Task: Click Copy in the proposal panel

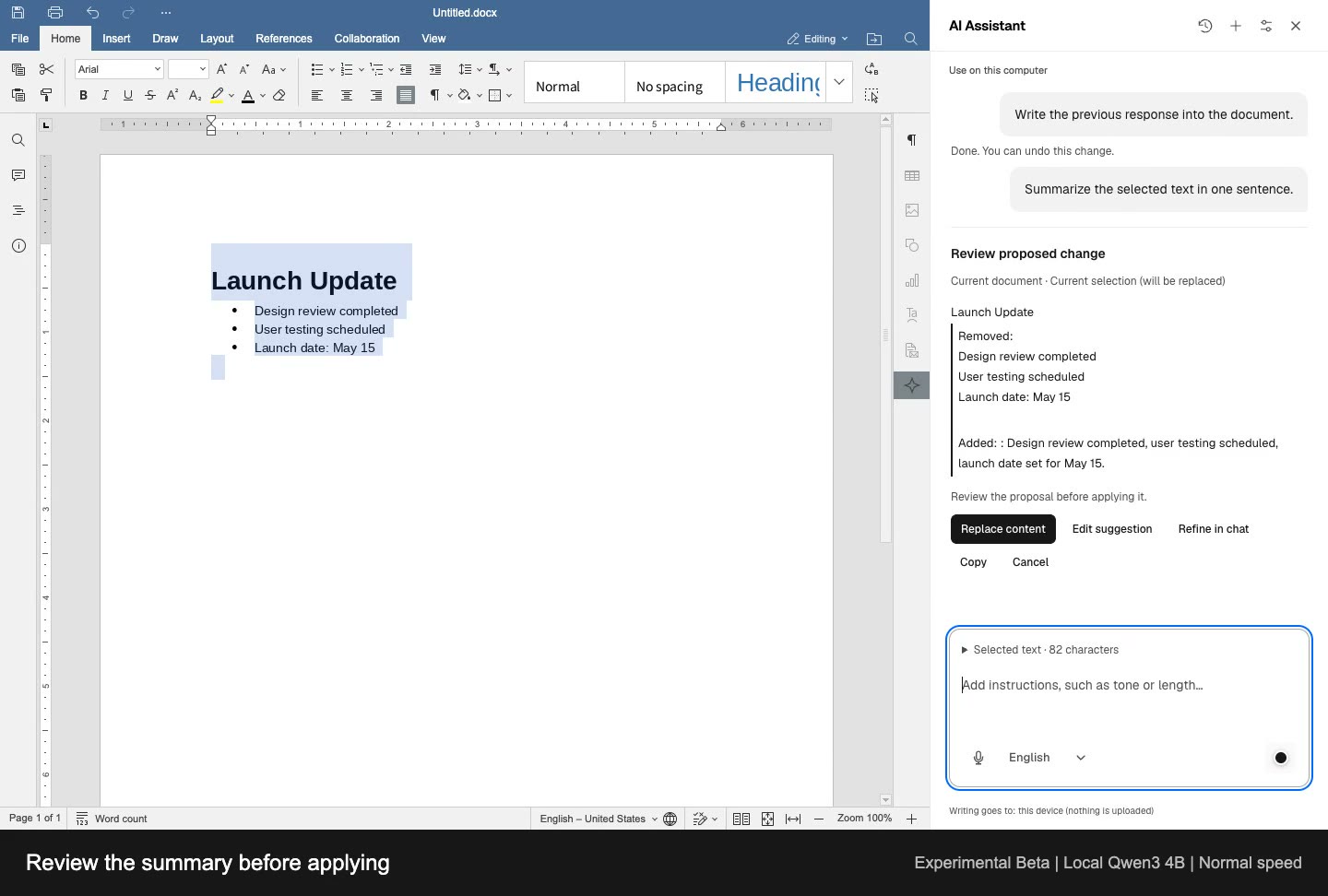Action: pyautogui.click(x=973, y=562)
